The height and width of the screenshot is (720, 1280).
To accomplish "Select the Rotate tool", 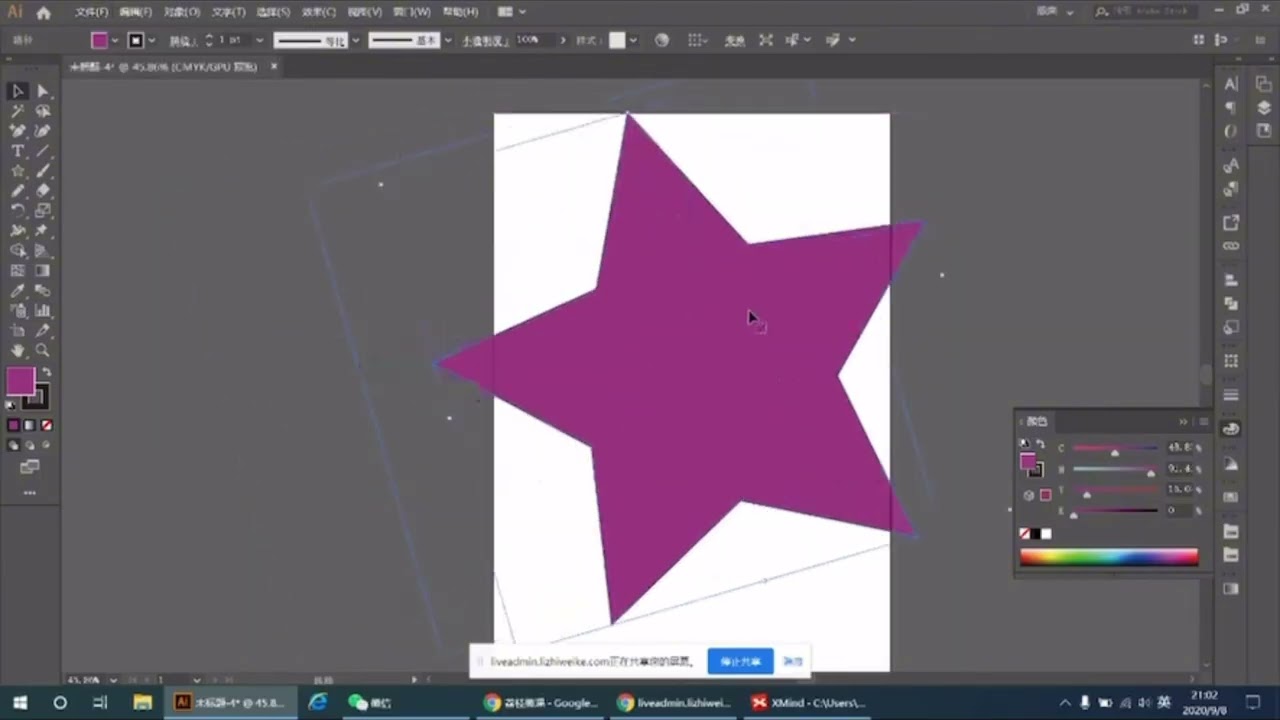I will click(18, 211).
